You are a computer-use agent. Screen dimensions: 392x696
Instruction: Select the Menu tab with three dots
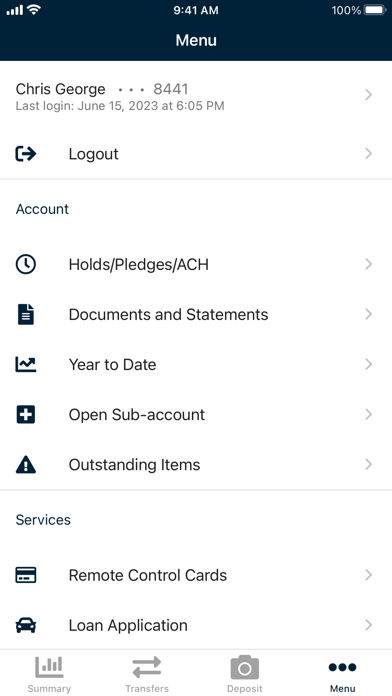[342, 673]
